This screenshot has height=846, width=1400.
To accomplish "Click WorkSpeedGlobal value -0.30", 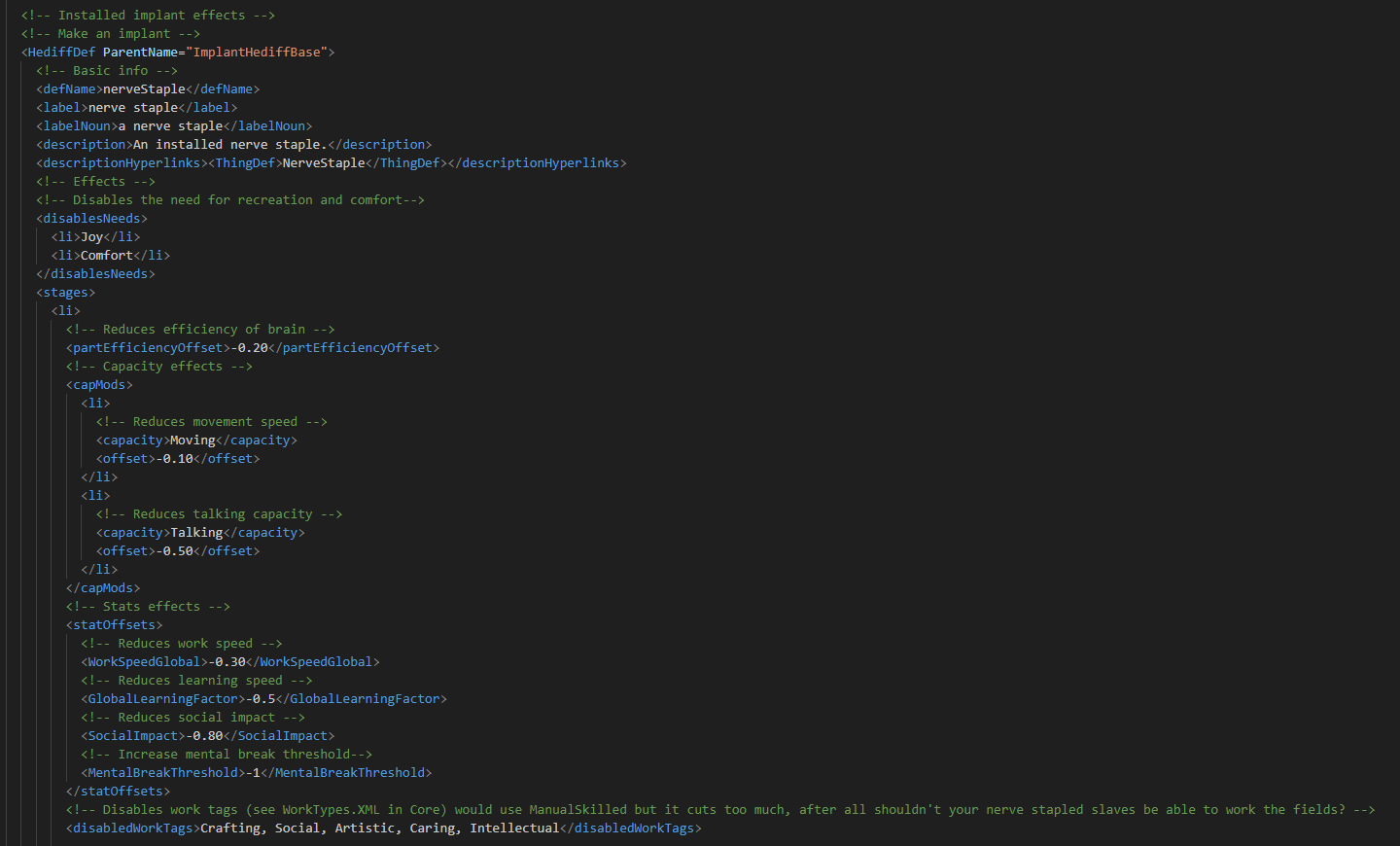I will point(227,662).
